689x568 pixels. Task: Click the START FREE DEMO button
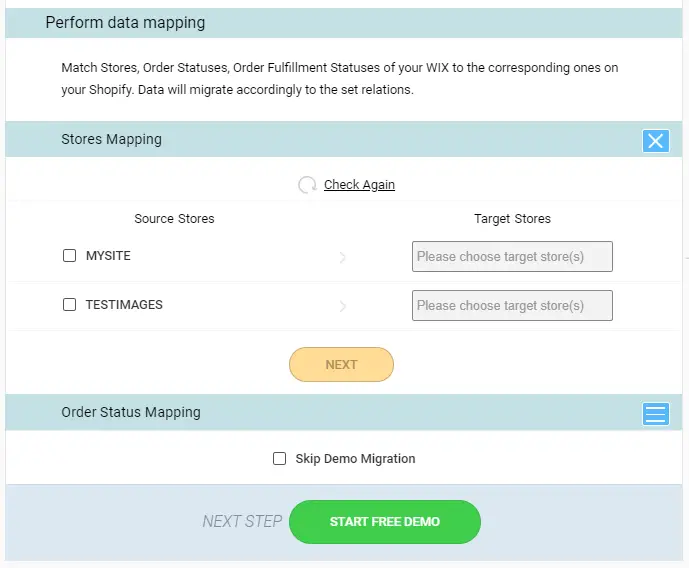tap(385, 522)
